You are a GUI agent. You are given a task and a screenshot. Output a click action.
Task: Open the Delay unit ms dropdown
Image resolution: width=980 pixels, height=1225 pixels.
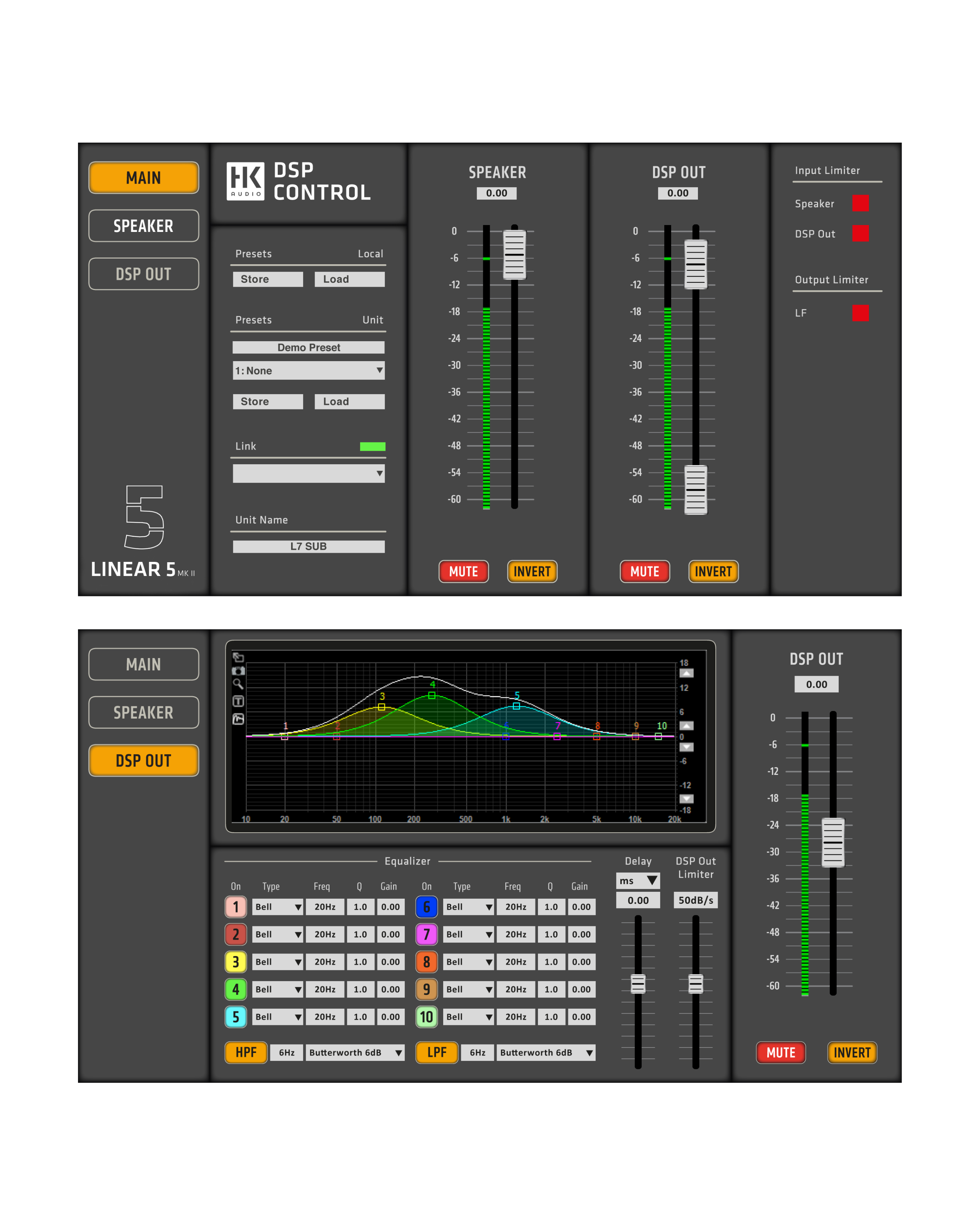click(638, 881)
